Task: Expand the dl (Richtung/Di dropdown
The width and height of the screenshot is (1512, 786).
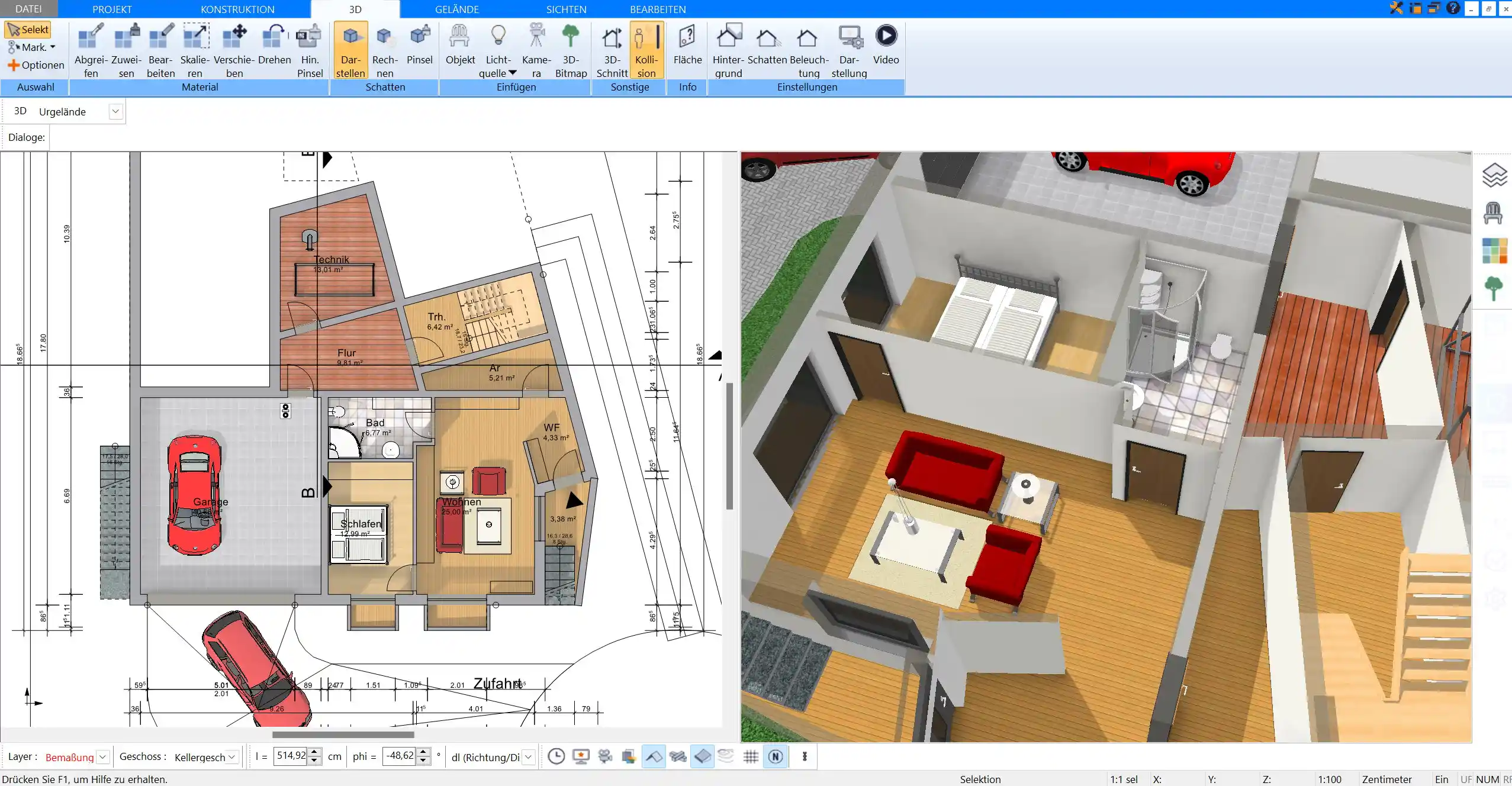Action: click(528, 757)
